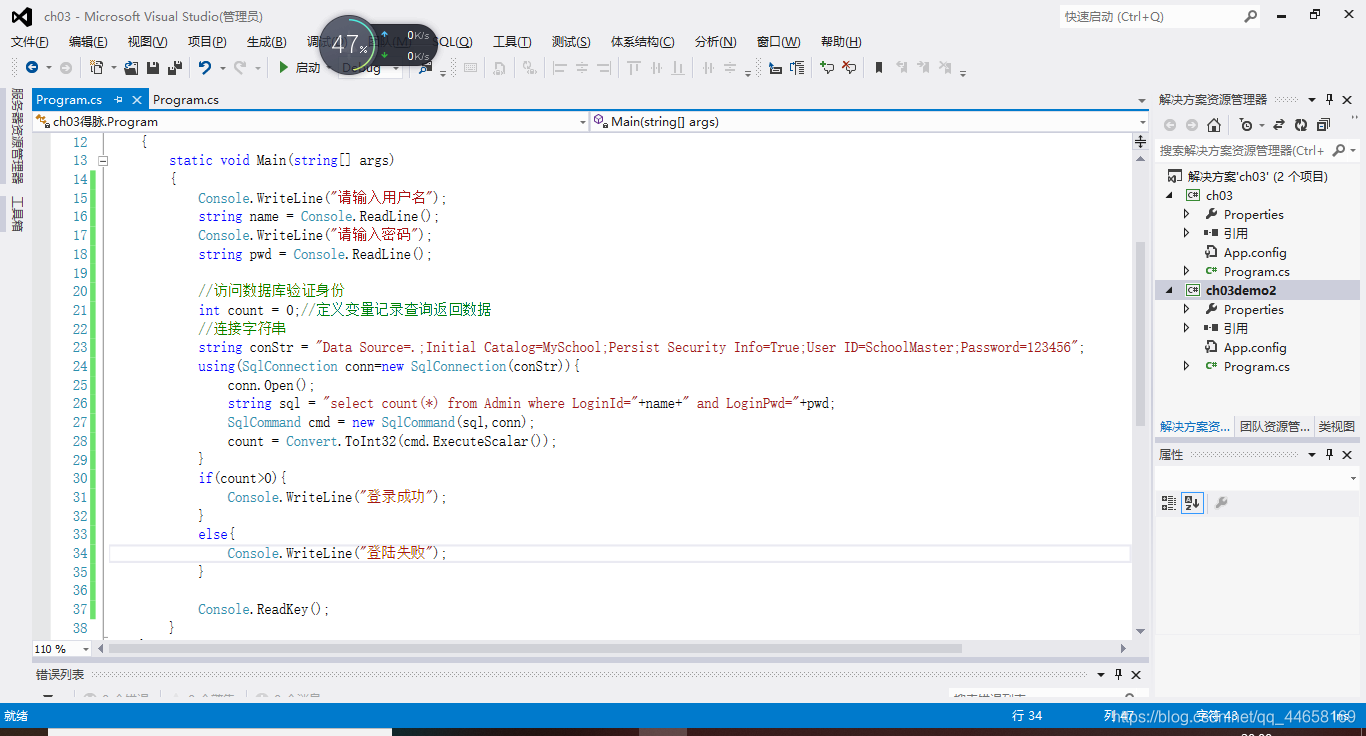Toggle a bookmark on the current line
The image size is (1366, 736).
click(879, 68)
